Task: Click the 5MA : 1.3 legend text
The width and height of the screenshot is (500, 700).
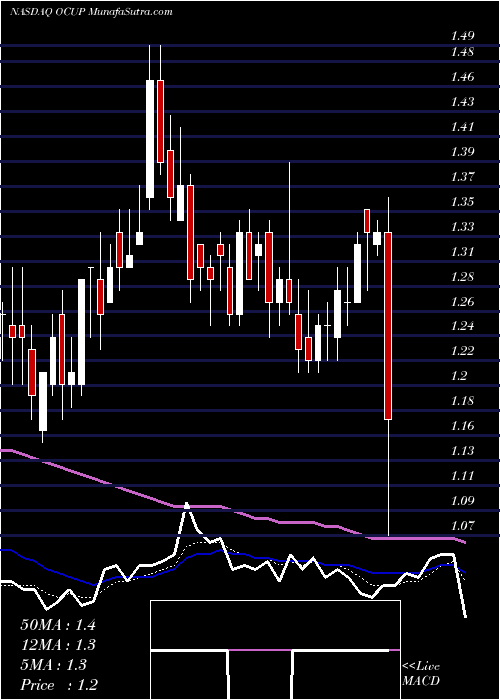Action: (54, 665)
